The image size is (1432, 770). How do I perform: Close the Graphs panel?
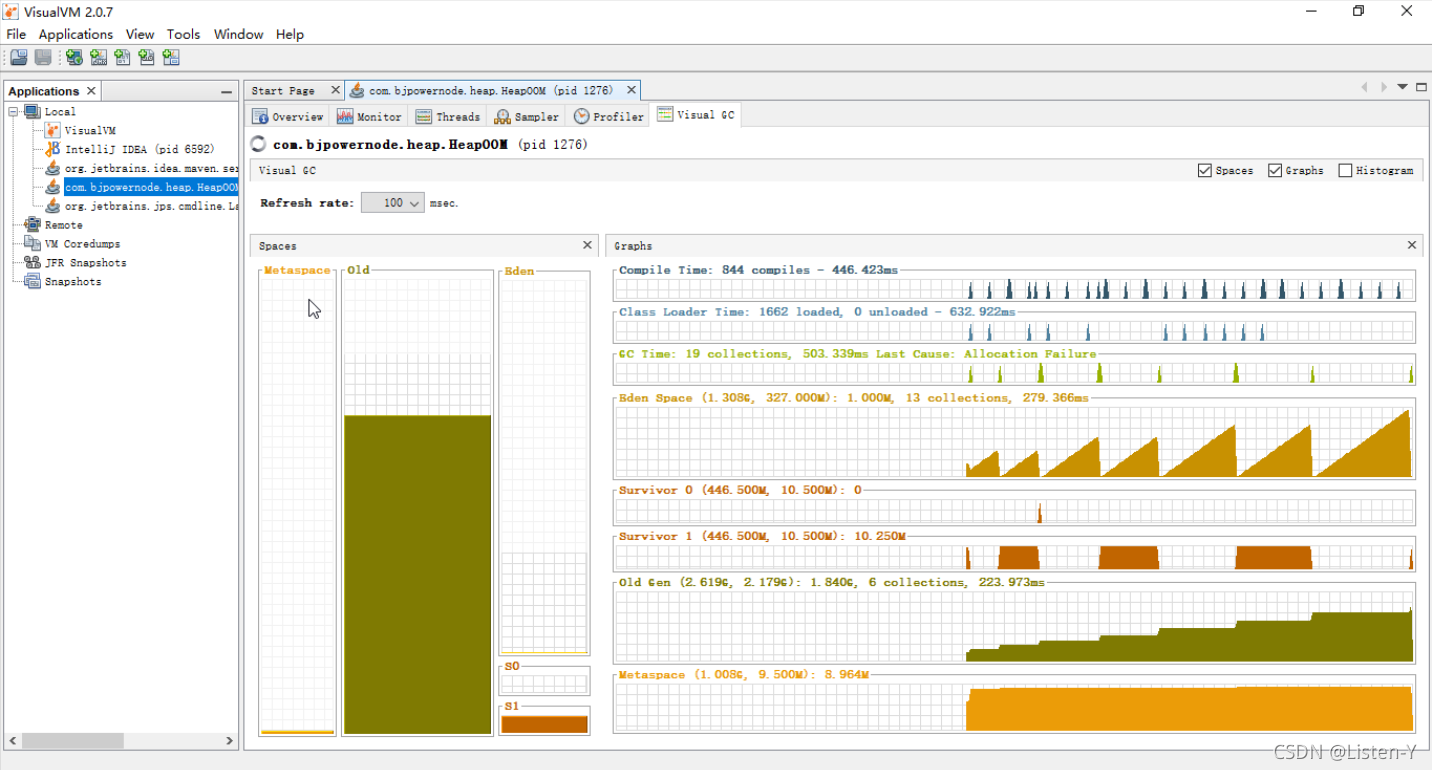(1412, 245)
